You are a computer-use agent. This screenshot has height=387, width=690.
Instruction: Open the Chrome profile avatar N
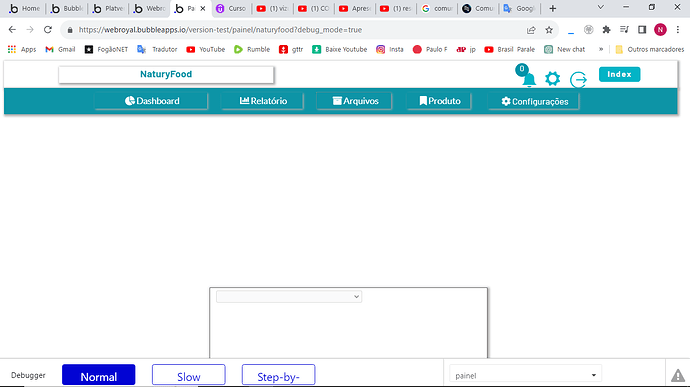[x=660, y=29]
